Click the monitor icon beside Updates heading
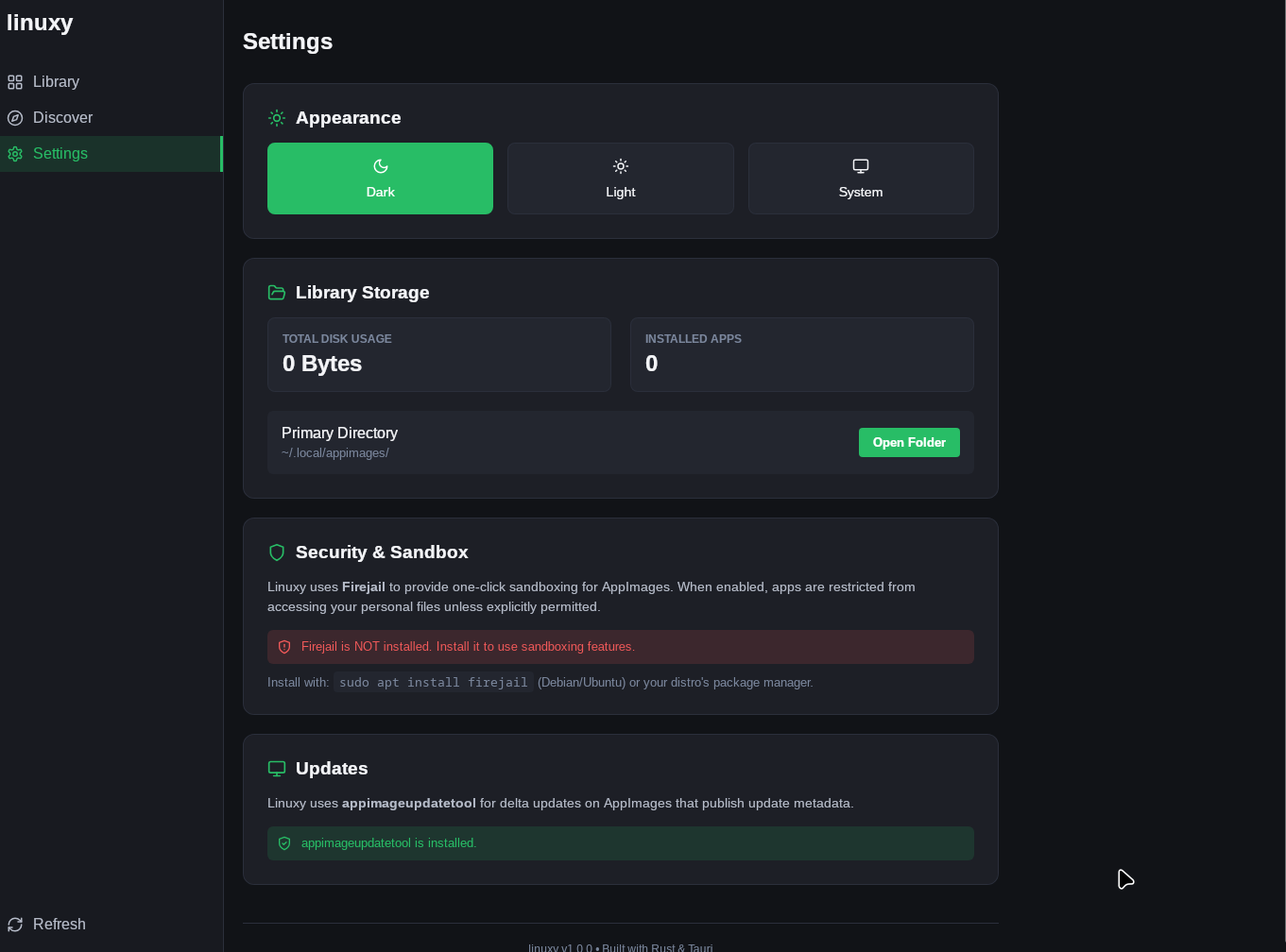The height and width of the screenshot is (952, 1286). pos(277,769)
